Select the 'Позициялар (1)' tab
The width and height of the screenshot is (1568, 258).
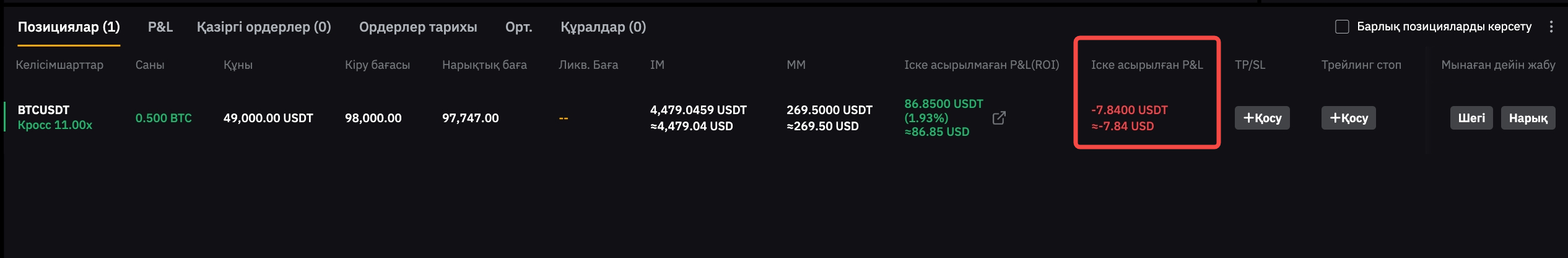point(69,27)
